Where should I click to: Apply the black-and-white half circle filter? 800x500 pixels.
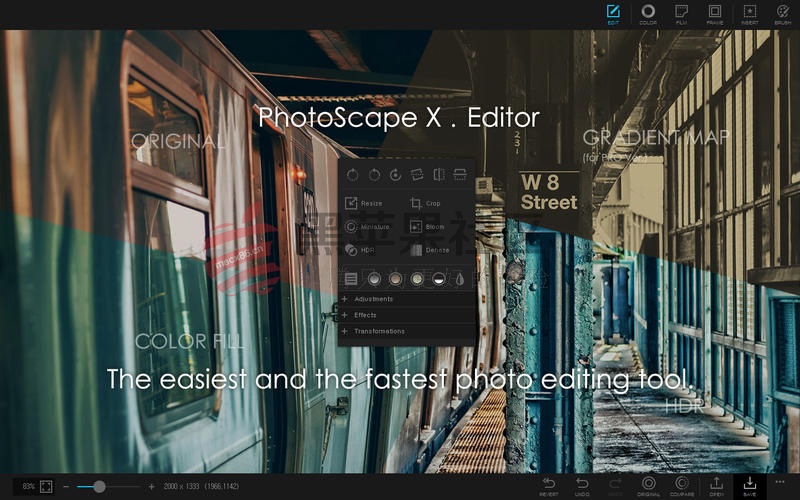(x=438, y=279)
